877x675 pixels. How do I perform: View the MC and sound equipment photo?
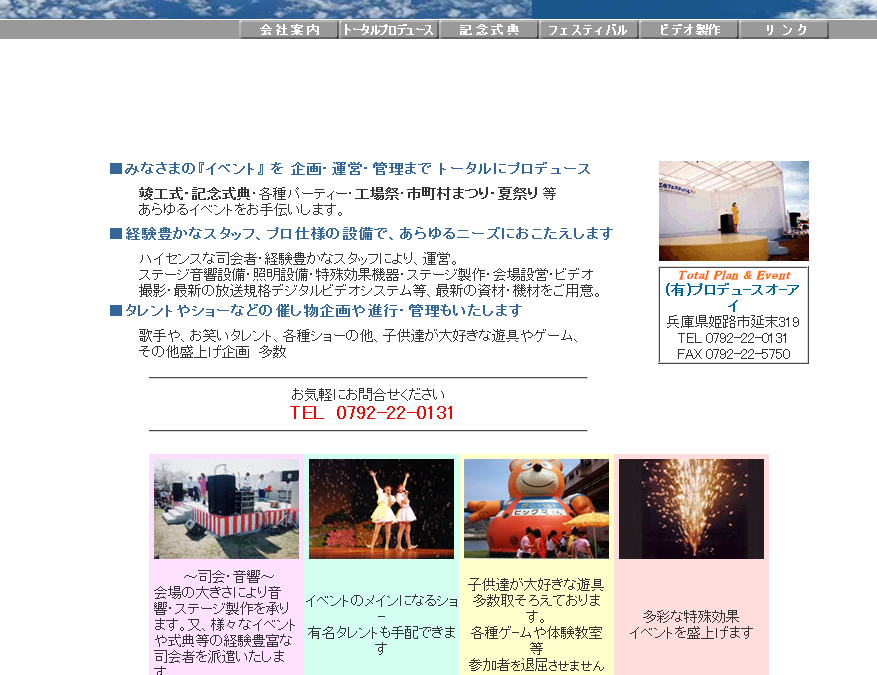coord(225,508)
